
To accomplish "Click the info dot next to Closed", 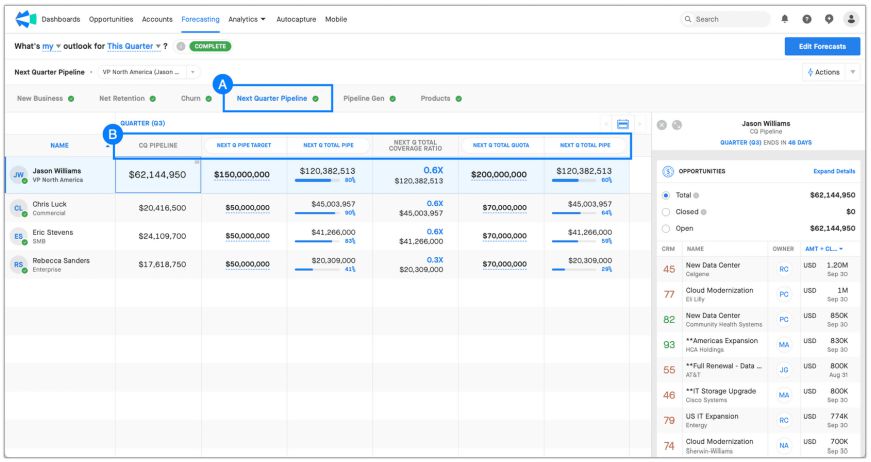I will pos(704,212).
